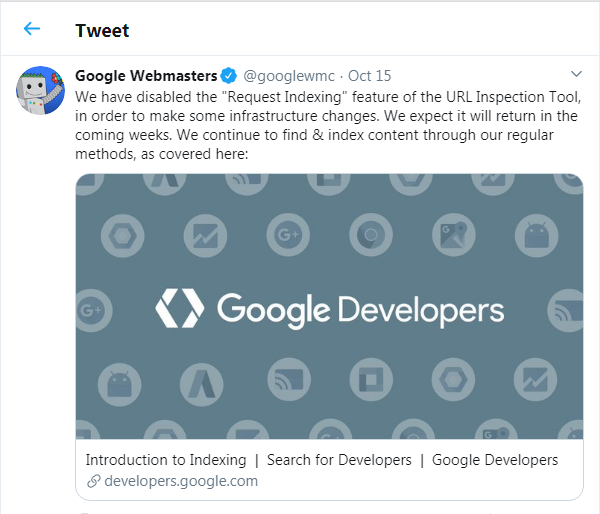Click the AdWords icon in card image
The width and height of the screenshot is (600, 514).
tap(202, 384)
